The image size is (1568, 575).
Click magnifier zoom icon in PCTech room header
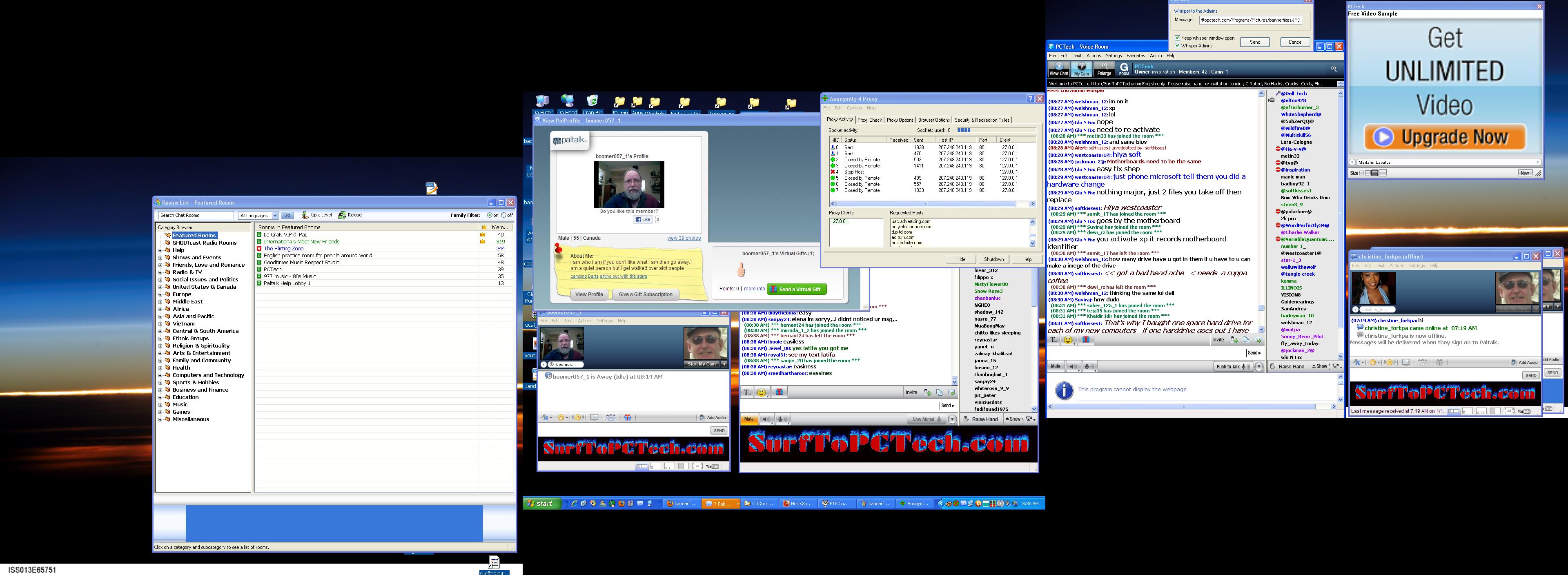tap(1334, 69)
